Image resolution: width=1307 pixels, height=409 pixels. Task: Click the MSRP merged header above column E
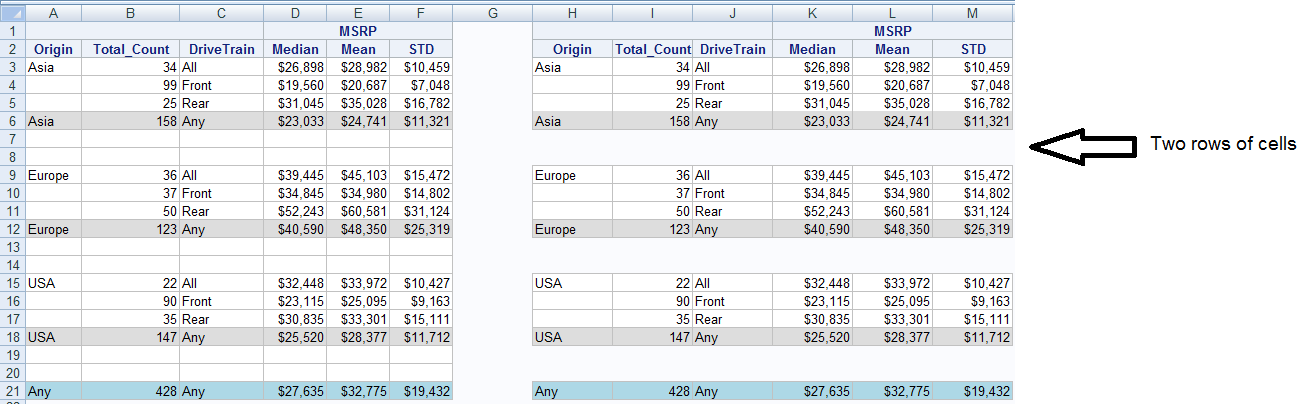(358, 31)
